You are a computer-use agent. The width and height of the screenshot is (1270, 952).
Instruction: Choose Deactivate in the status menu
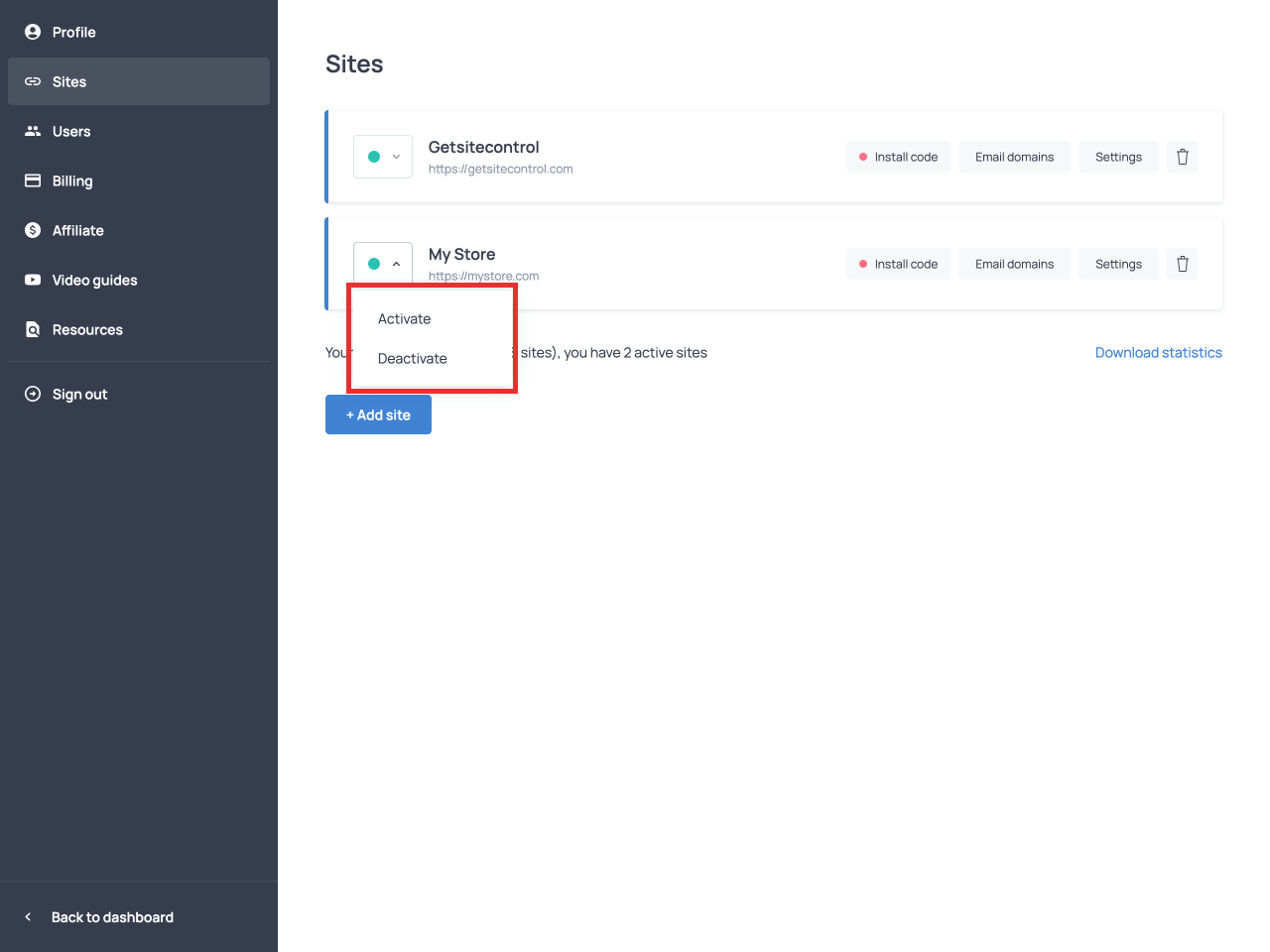(x=413, y=359)
